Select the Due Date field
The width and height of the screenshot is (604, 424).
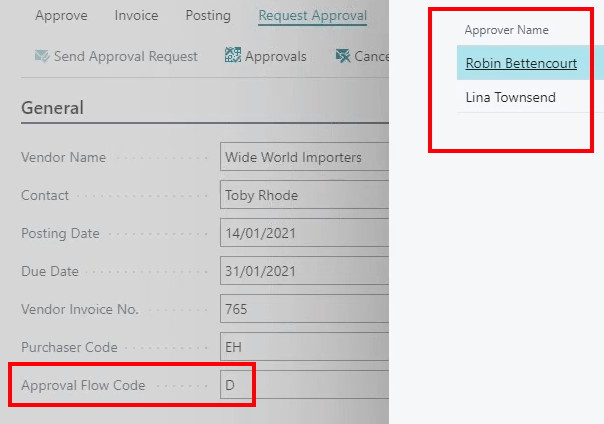(304, 271)
